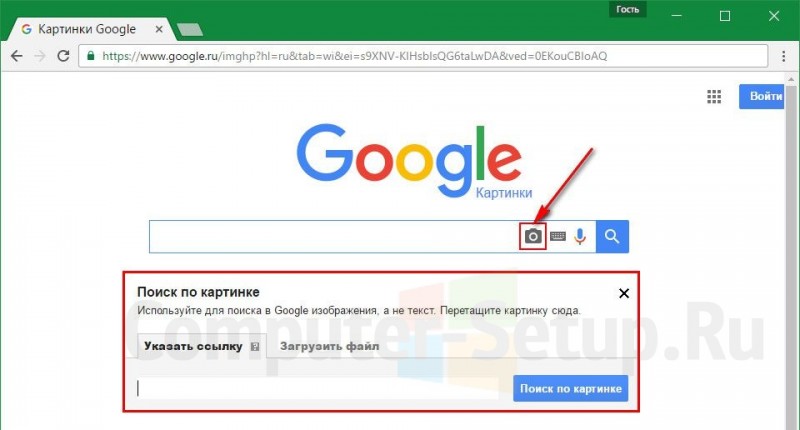Close the Картинки Google tab

click(x=159, y=29)
